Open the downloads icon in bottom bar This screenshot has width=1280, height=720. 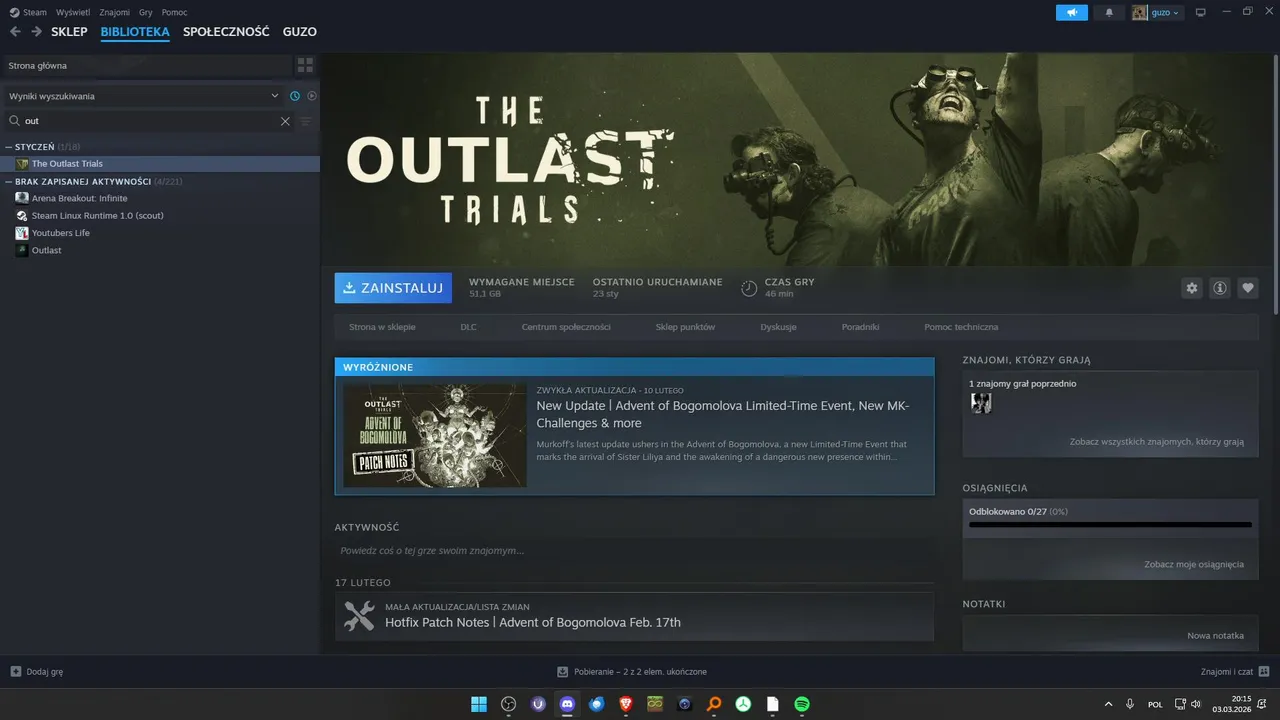click(x=562, y=672)
